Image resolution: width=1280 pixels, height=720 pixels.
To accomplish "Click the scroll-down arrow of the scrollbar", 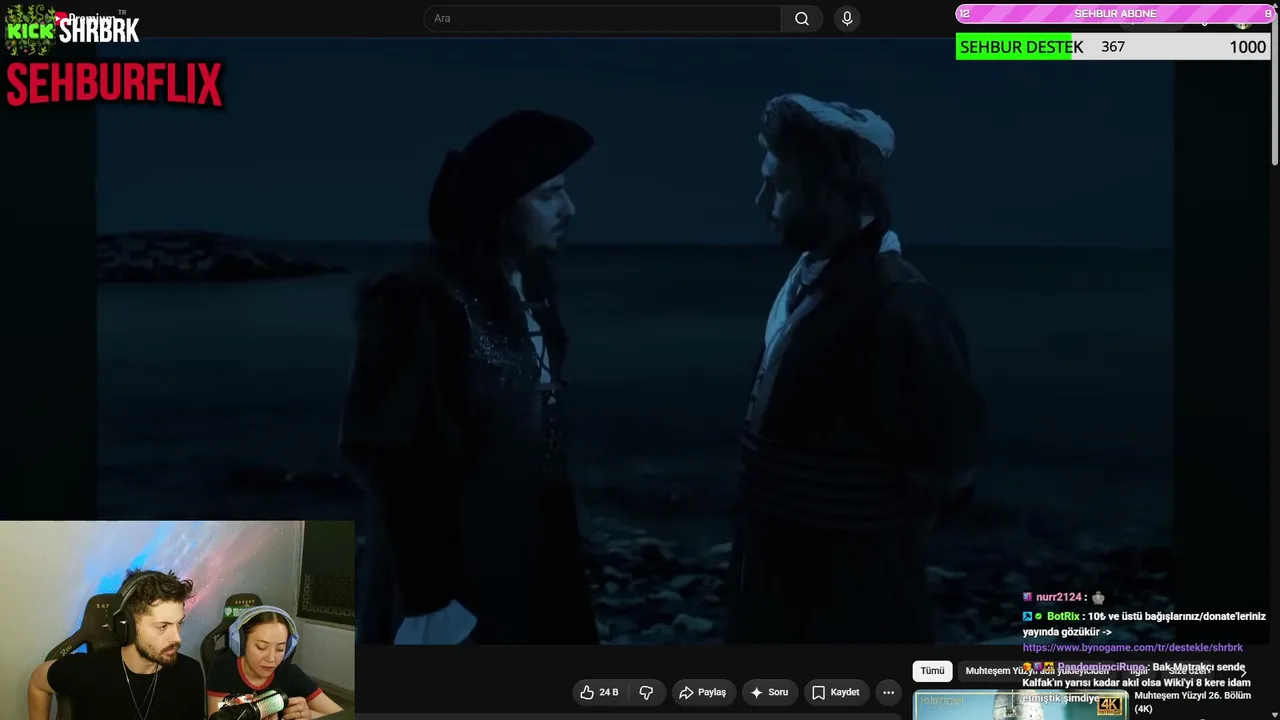I will coord(1275,713).
